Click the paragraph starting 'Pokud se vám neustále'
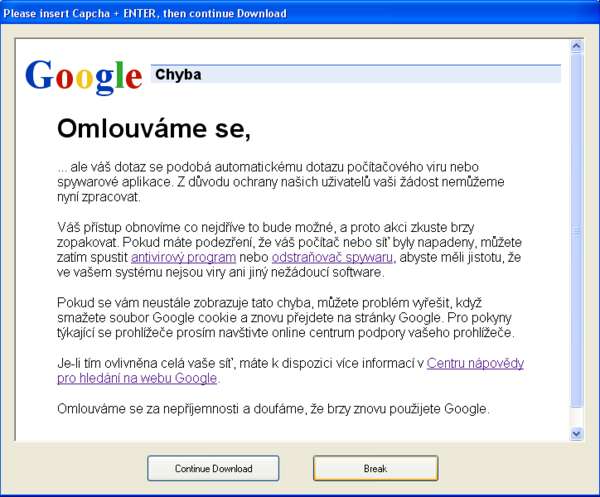The width and height of the screenshot is (600, 497). (x=285, y=318)
